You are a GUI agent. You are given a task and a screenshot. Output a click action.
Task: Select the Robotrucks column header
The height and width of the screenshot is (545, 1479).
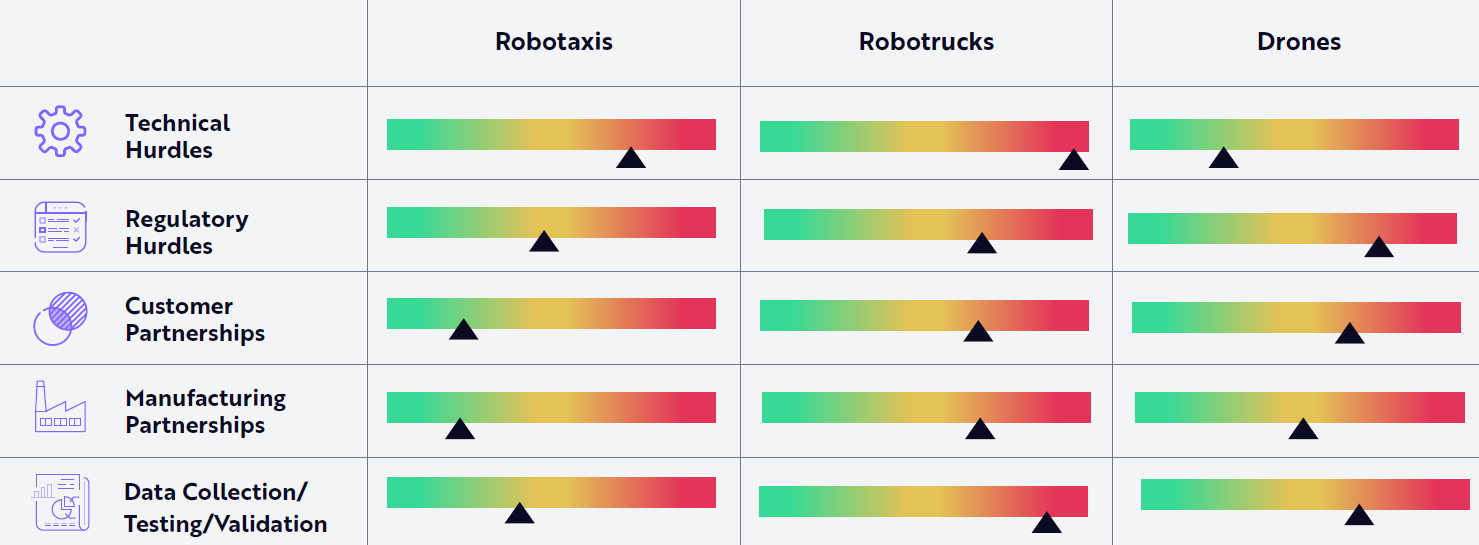[x=926, y=42]
